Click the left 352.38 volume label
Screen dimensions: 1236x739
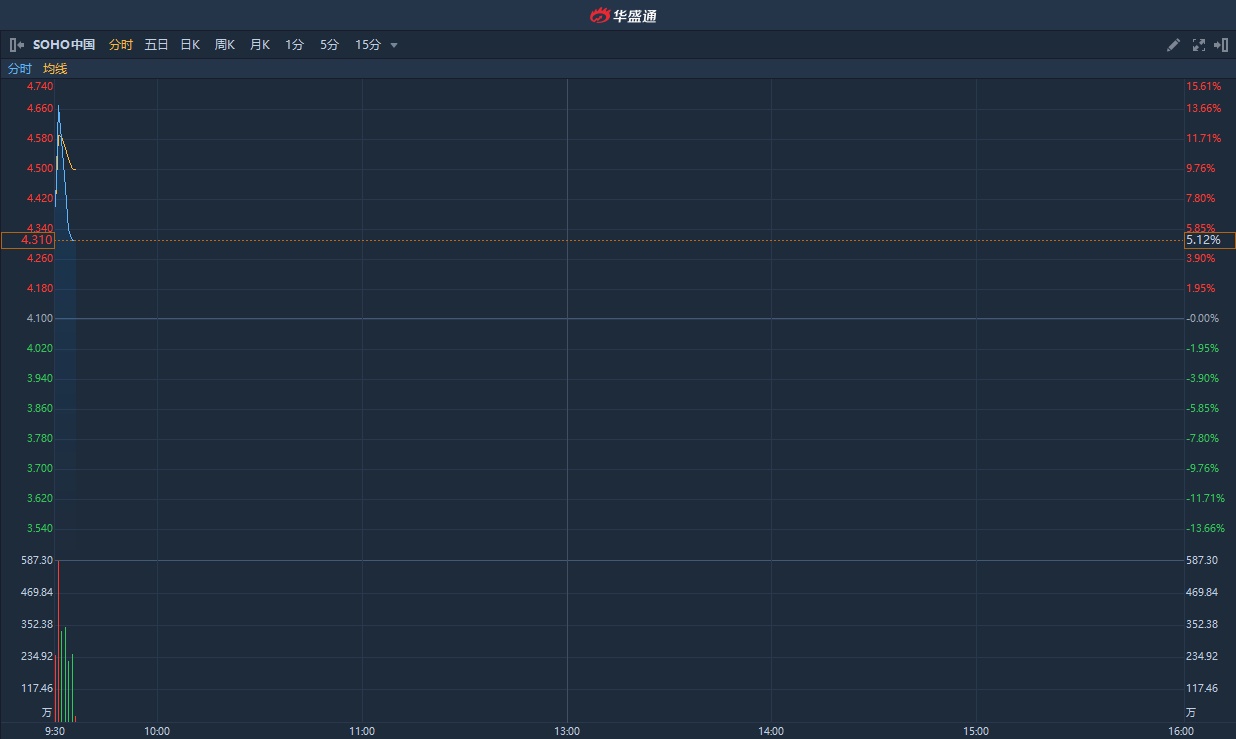tap(37, 624)
